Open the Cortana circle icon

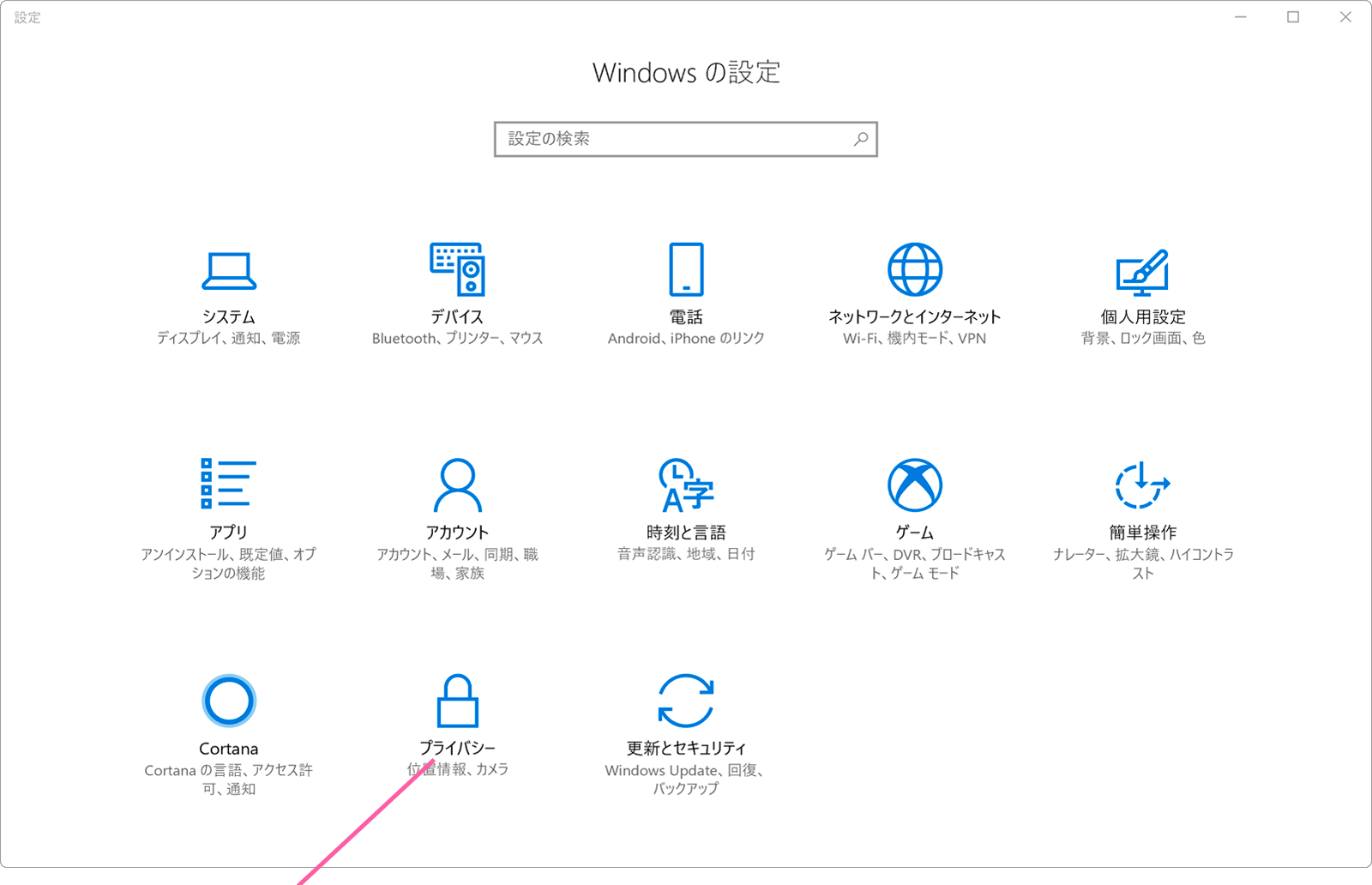(x=229, y=701)
